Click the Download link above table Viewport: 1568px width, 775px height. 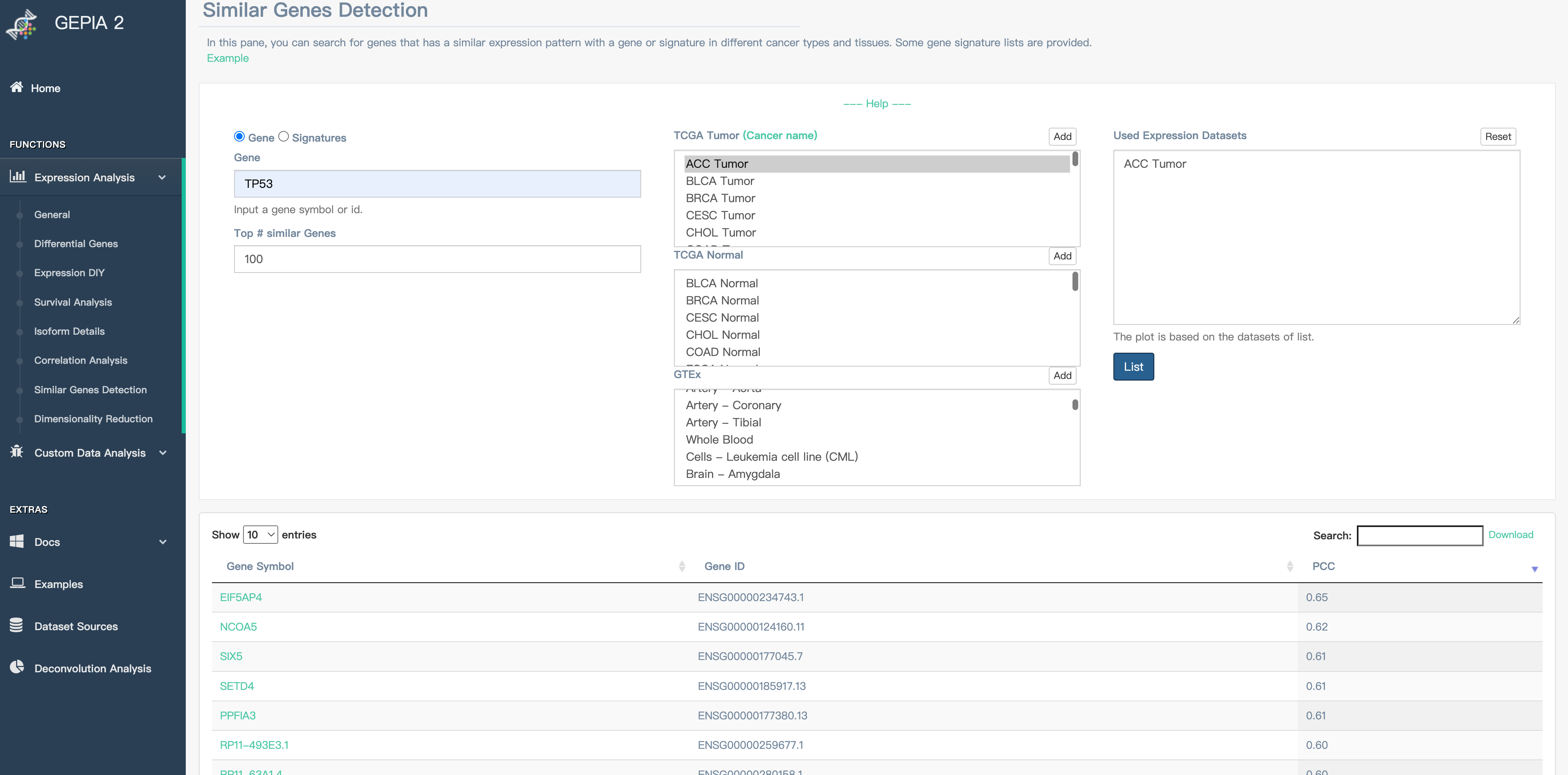[x=1510, y=534]
